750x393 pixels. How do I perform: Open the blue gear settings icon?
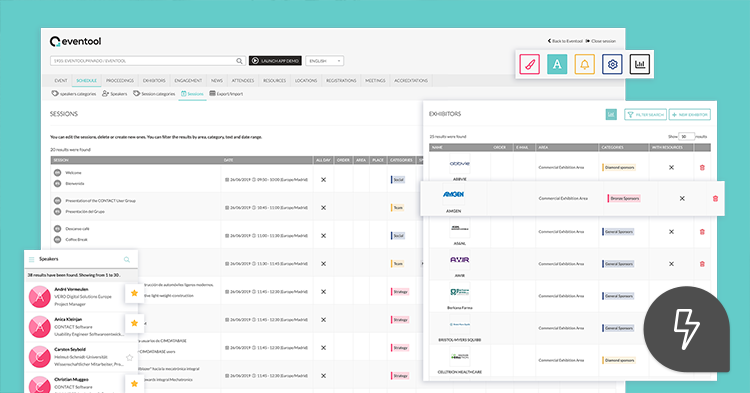(612, 64)
